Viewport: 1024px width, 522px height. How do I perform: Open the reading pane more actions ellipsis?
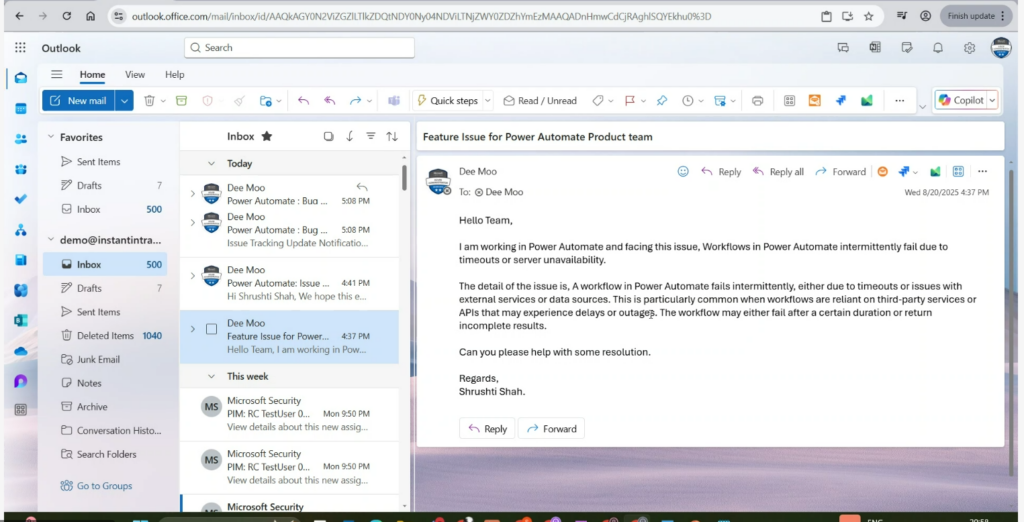point(982,171)
